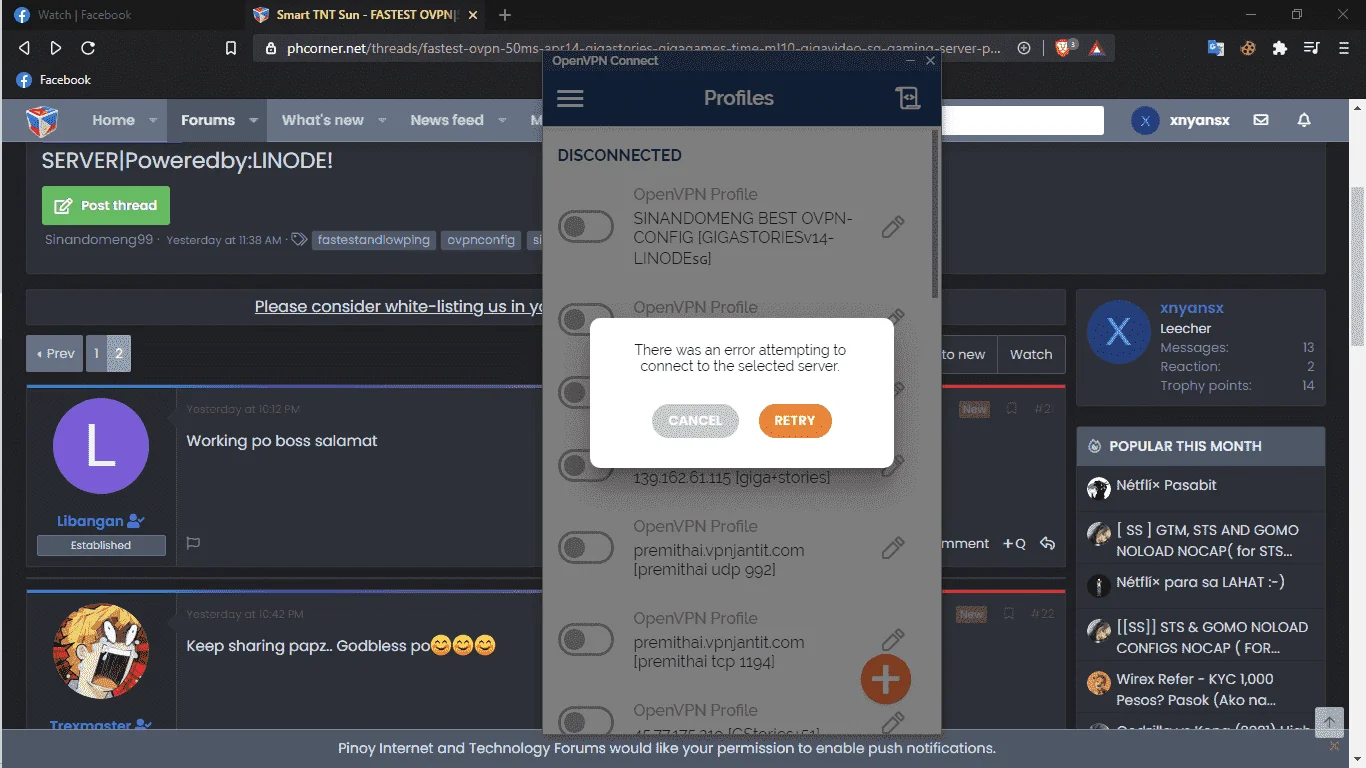Edit the premithai udp 992 profile
Viewport: 1366px width, 768px height.
(893, 548)
